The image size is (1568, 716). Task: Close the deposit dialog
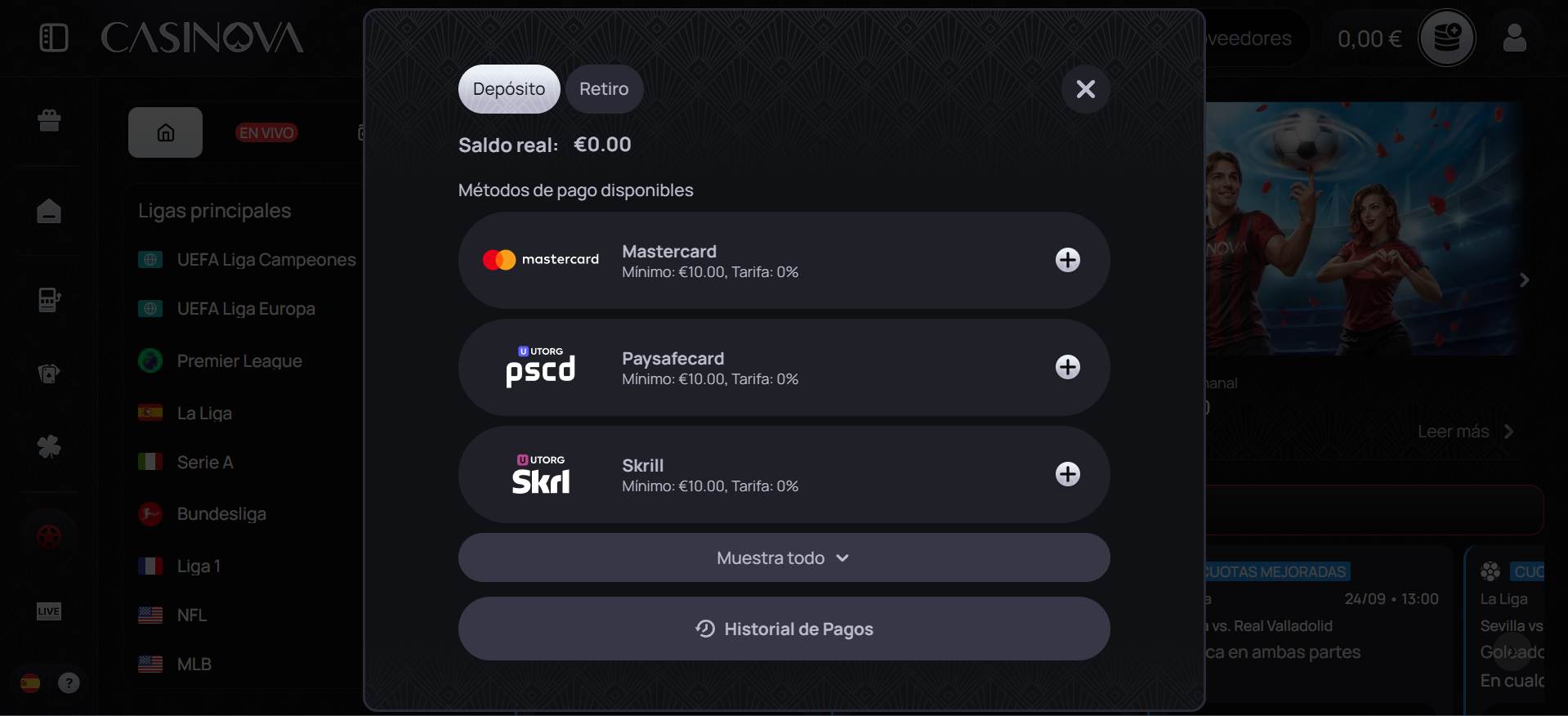pos(1085,89)
